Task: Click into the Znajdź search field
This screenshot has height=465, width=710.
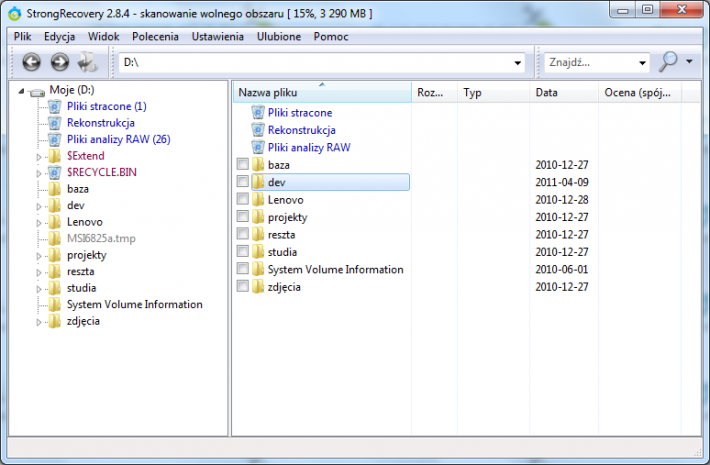Action: (590, 62)
